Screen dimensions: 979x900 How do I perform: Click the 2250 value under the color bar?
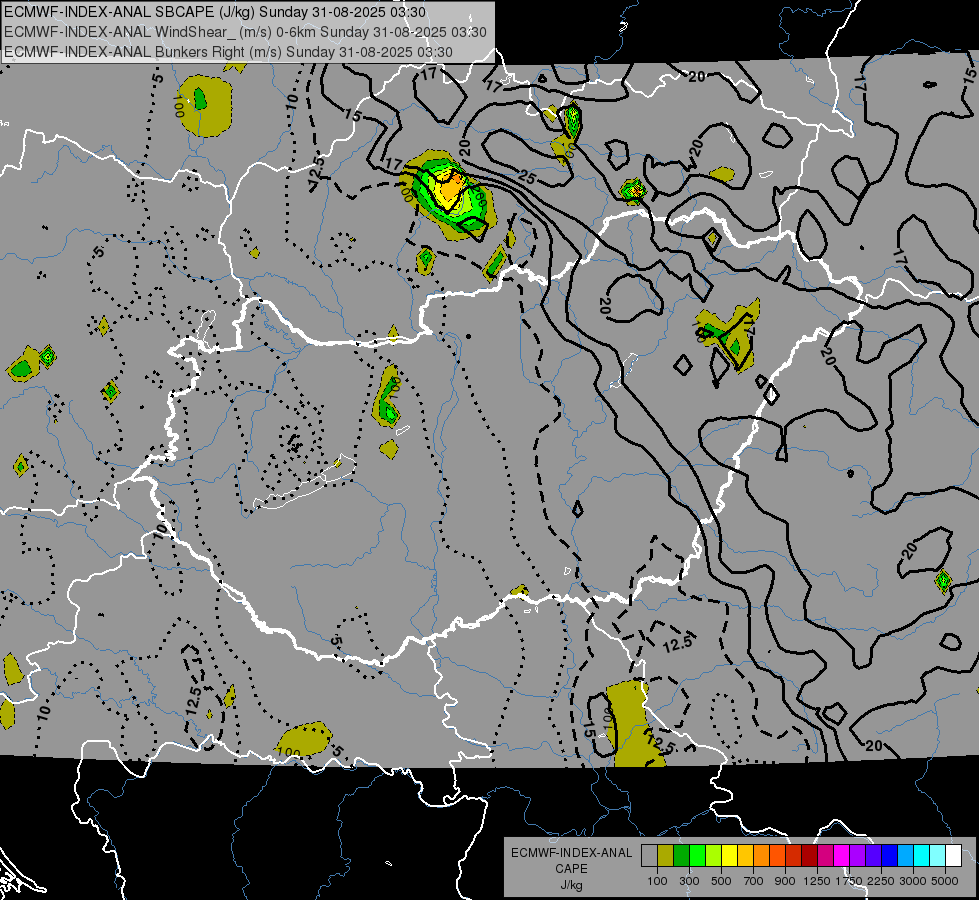[x=881, y=881]
